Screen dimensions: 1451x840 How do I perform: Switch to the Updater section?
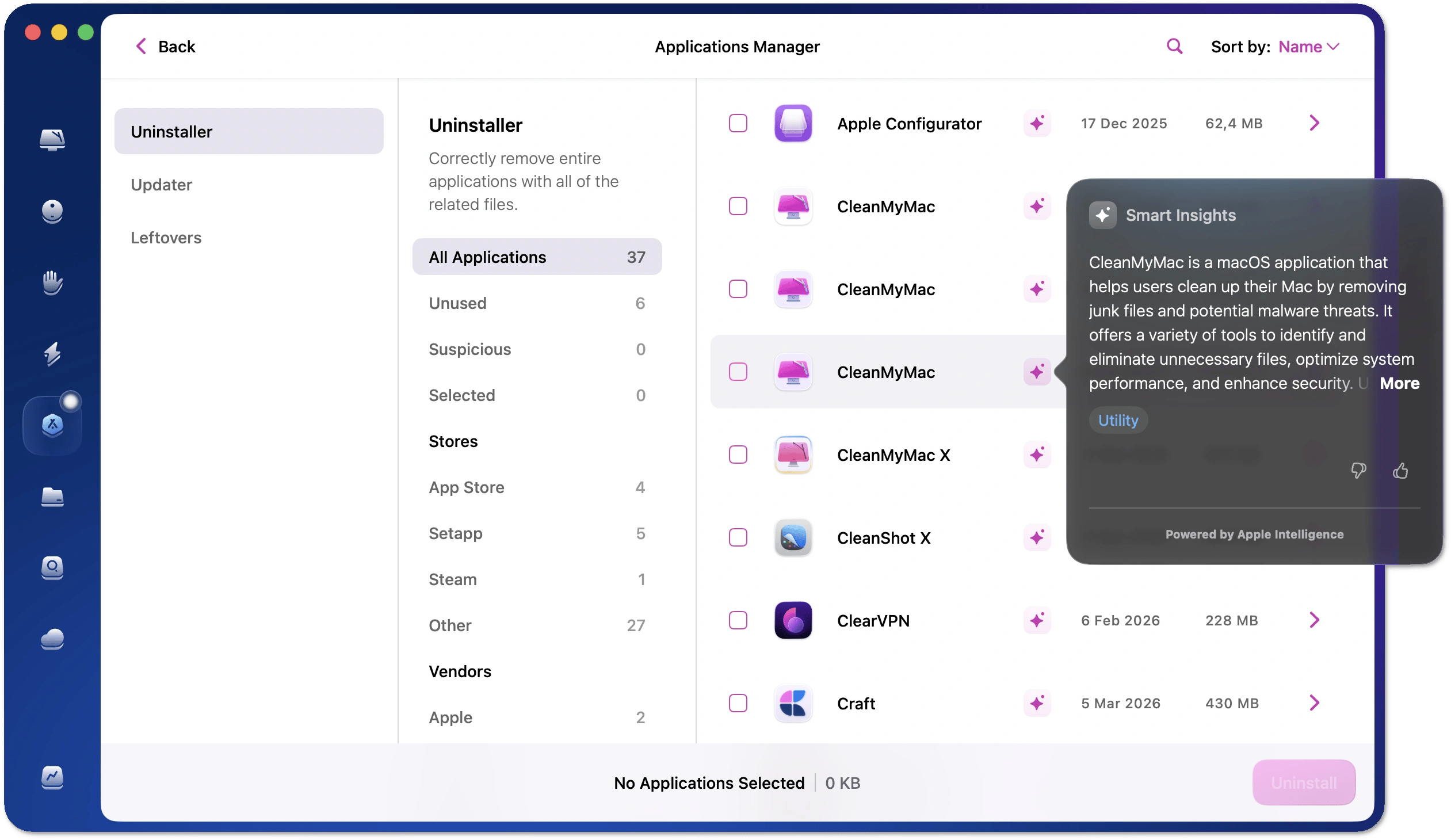(161, 185)
